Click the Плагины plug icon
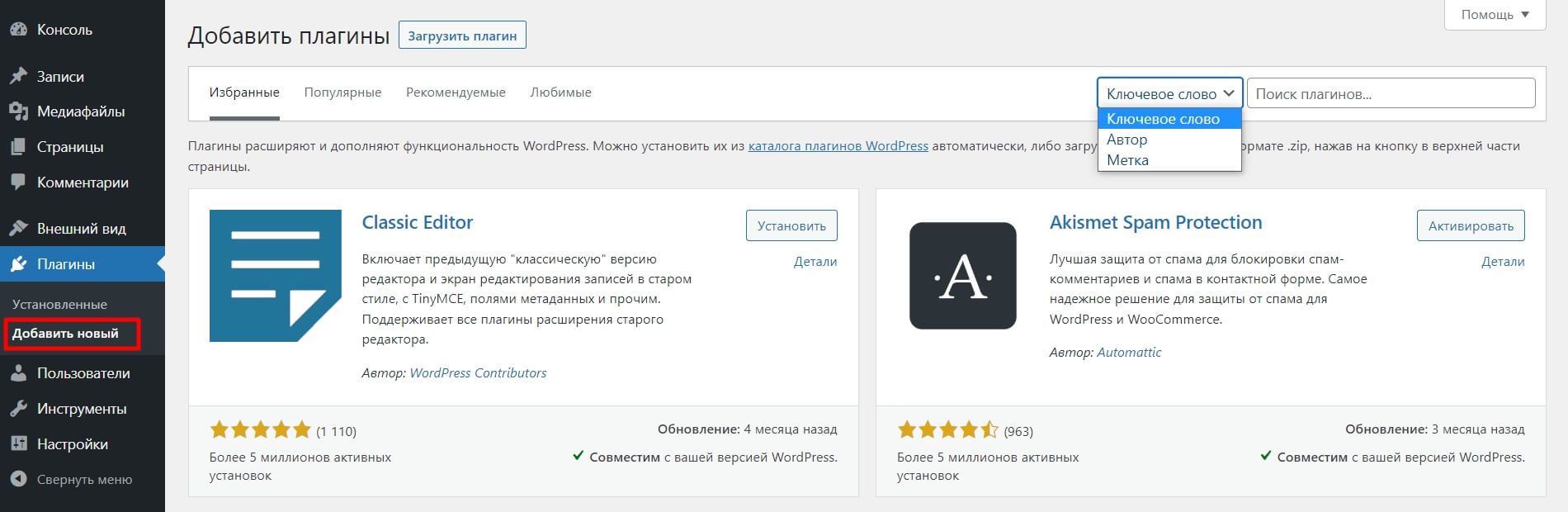Image resolution: width=1568 pixels, height=512 pixels. (x=18, y=264)
